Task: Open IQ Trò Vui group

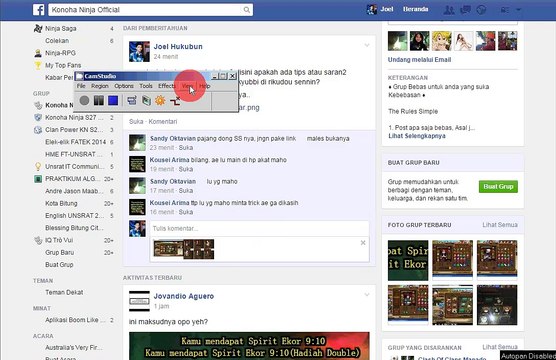Action: (59, 240)
